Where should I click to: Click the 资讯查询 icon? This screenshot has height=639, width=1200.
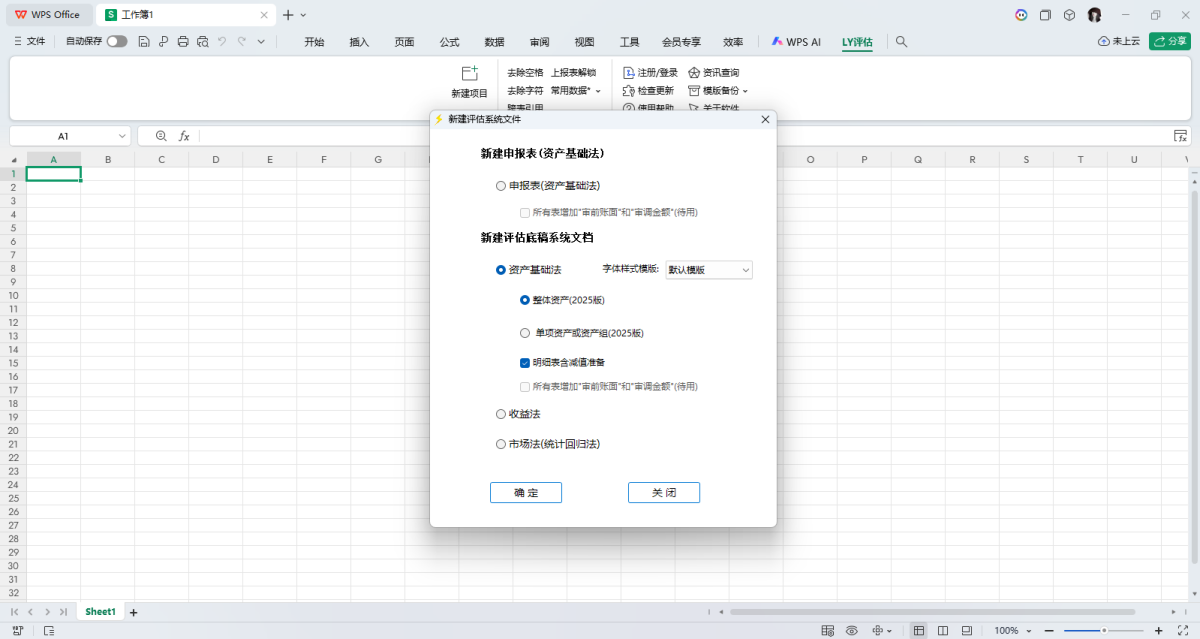[x=719, y=72]
